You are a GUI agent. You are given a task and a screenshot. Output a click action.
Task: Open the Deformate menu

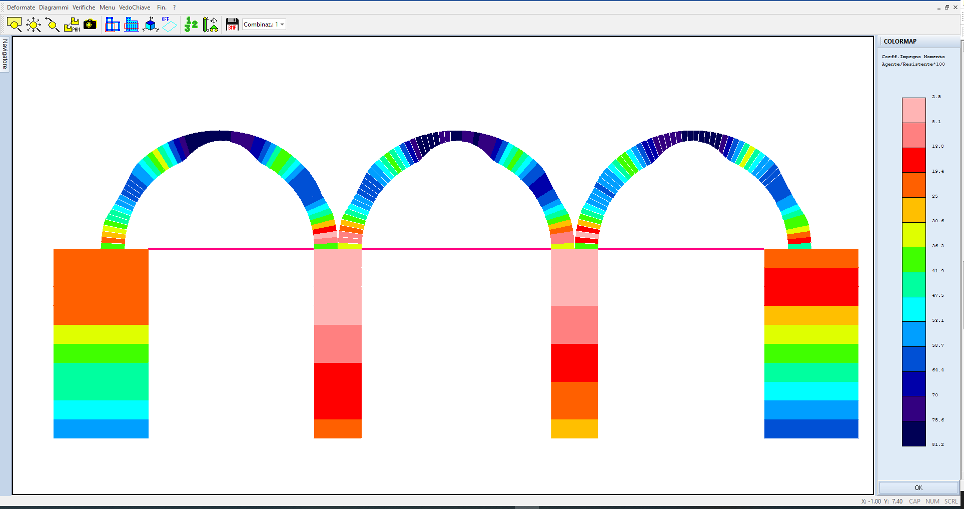tap(21, 7)
